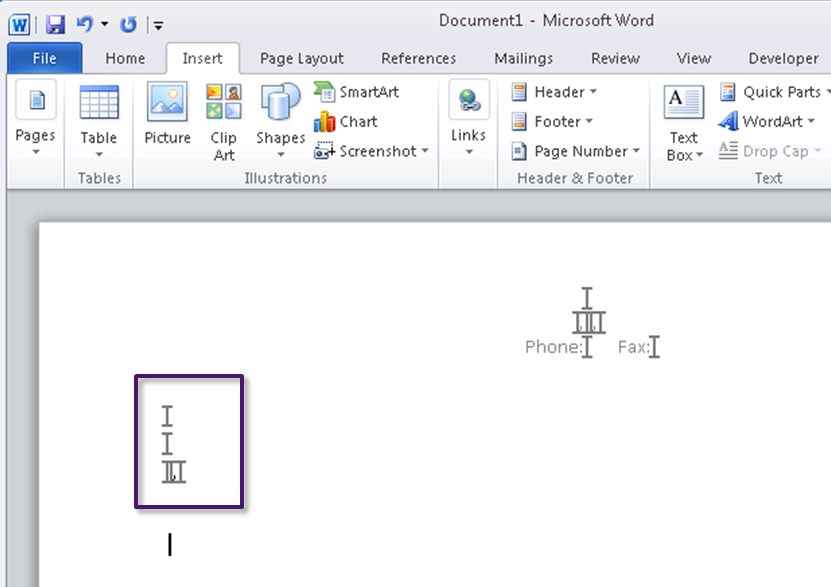Click the Screenshot camera icon

324,151
